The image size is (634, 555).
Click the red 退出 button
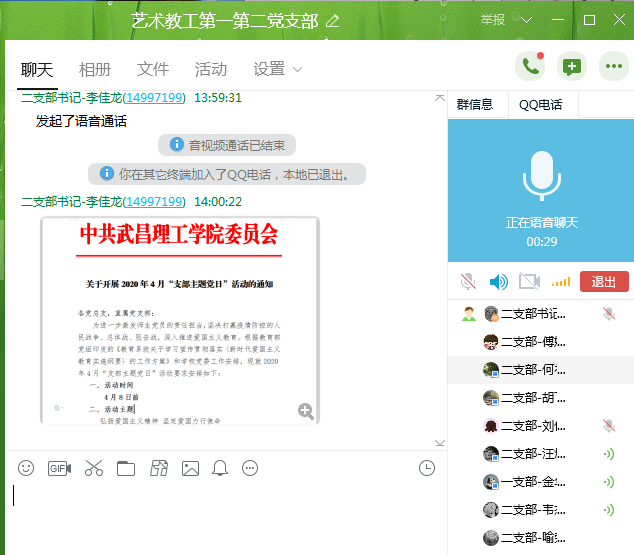pyautogui.click(x=604, y=281)
